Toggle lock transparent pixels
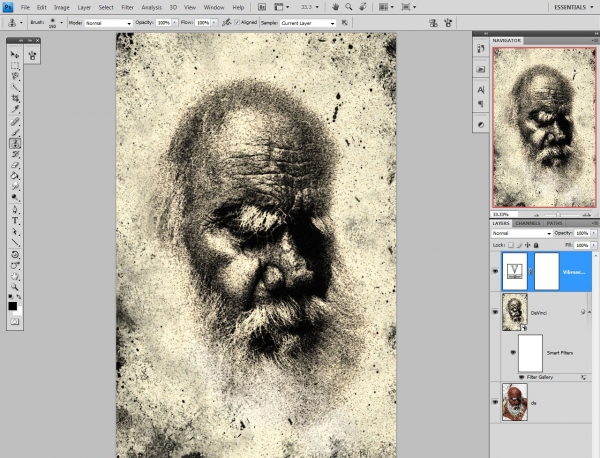Image resolution: width=600 pixels, height=458 pixels. 511,245
